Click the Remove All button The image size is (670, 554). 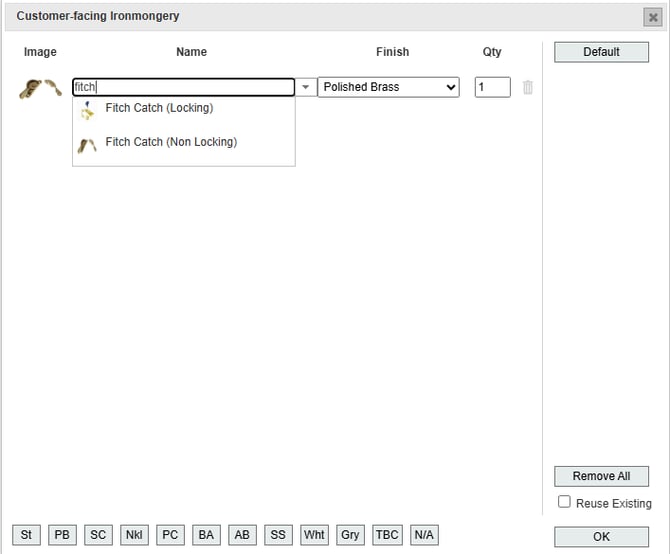[x=601, y=476]
